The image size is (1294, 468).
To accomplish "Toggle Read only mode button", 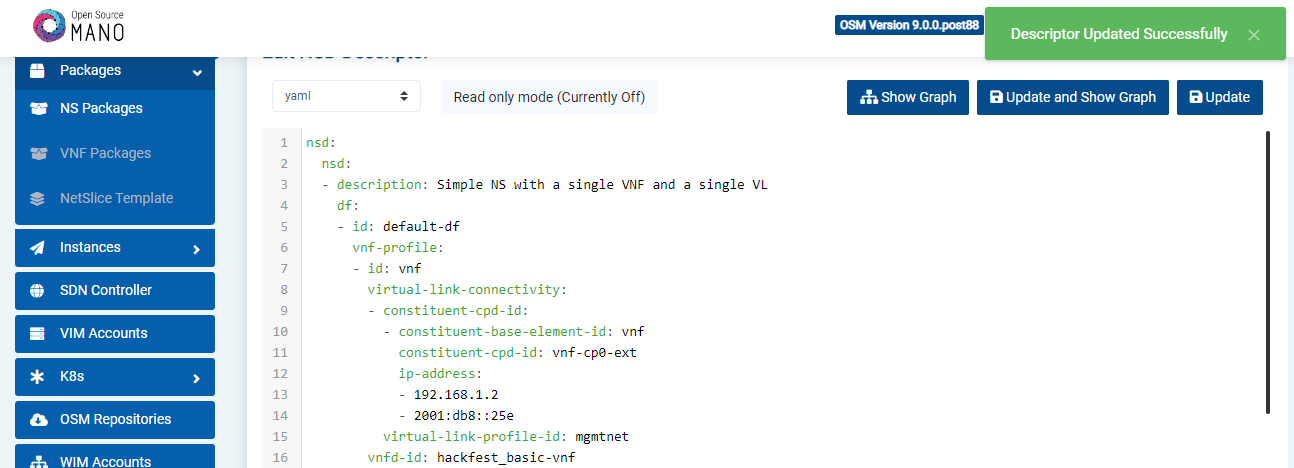I will [x=549, y=97].
